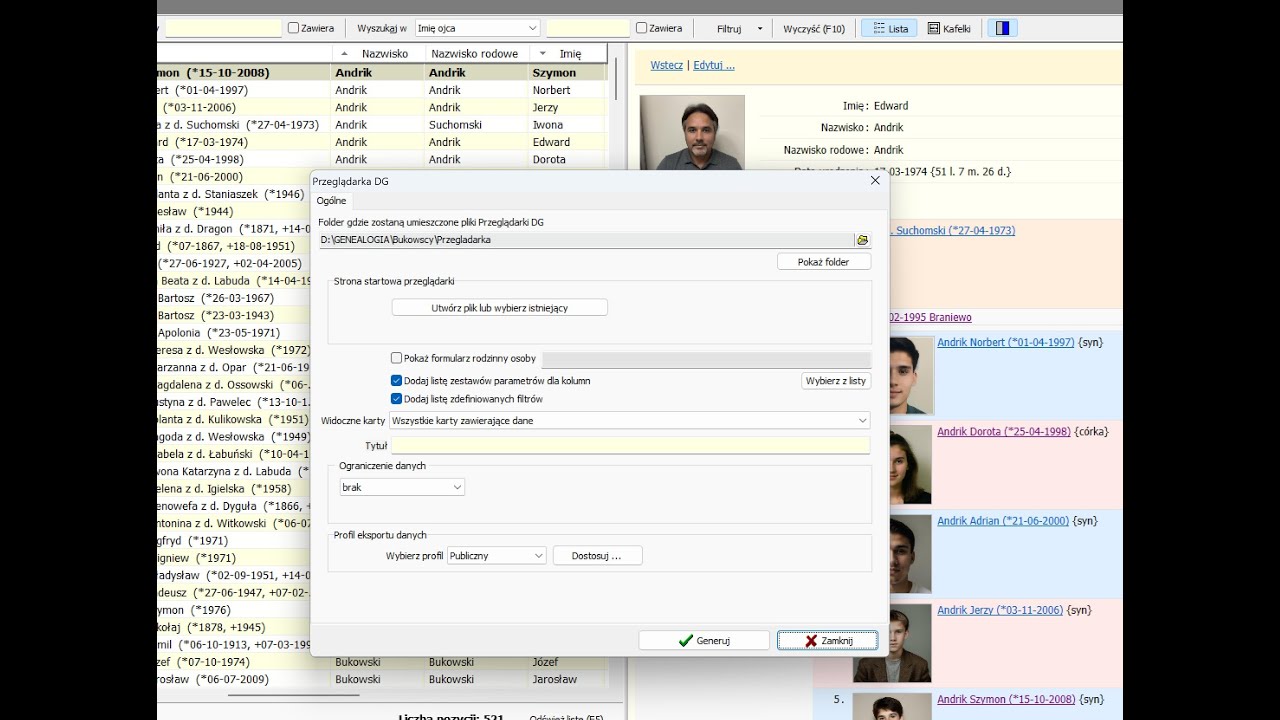Click the Suchomski (*27-04-1973) spouse link
The image size is (1280, 720).
955,230
